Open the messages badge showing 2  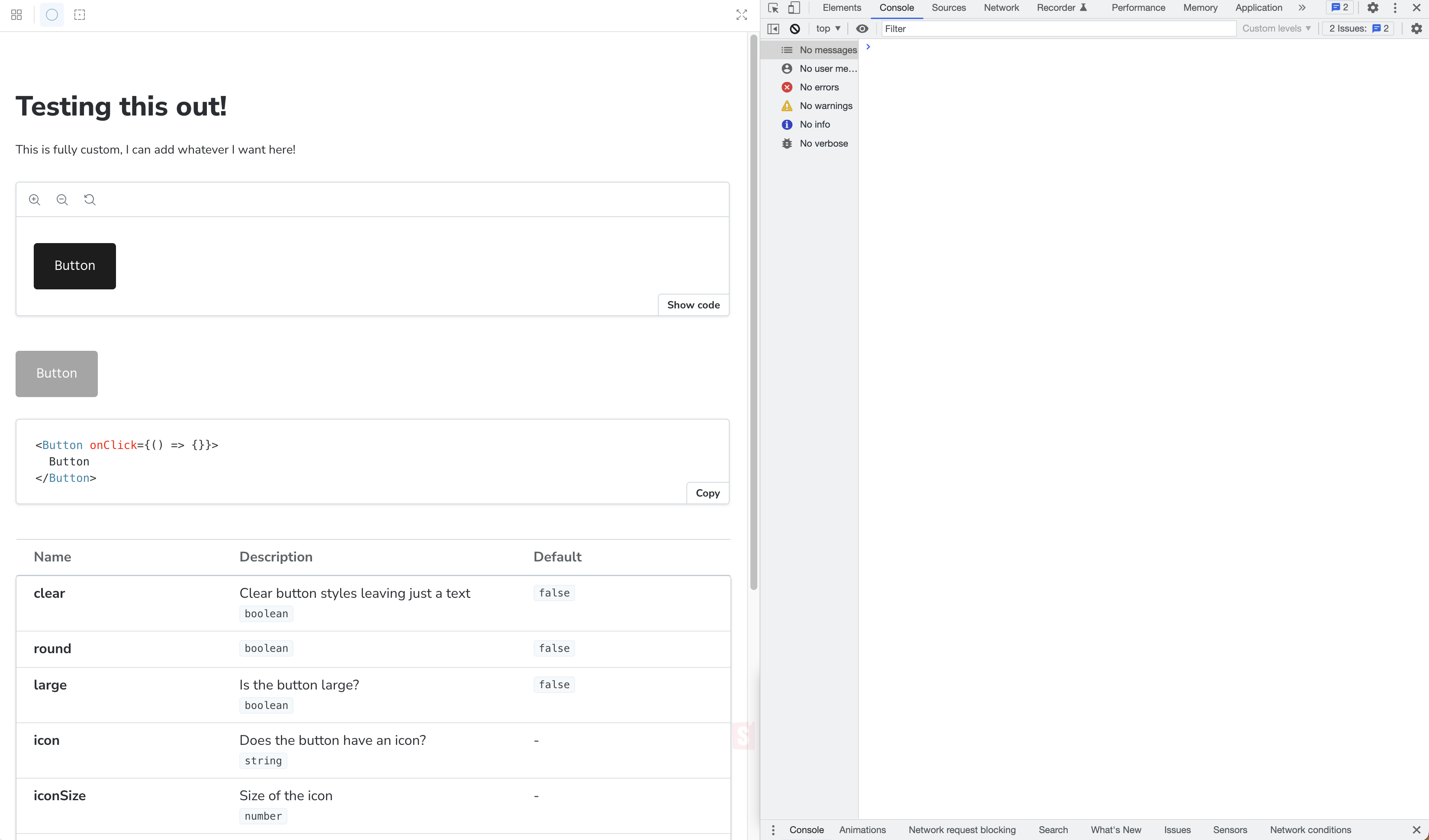1340,8
